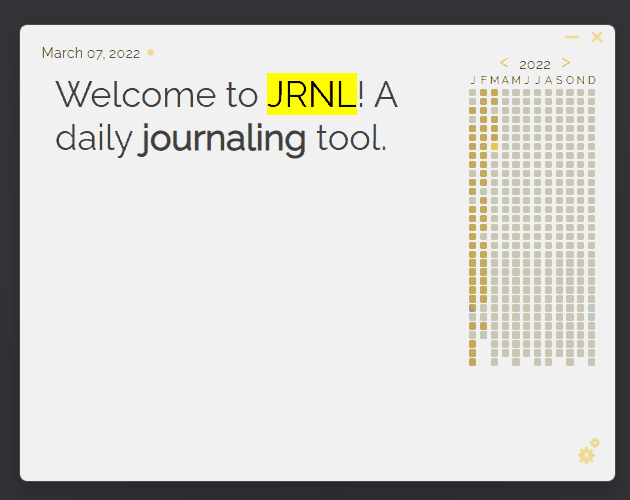Open the February 1 calendar cell
630x500 pixels.
click(x=484, y=92)
